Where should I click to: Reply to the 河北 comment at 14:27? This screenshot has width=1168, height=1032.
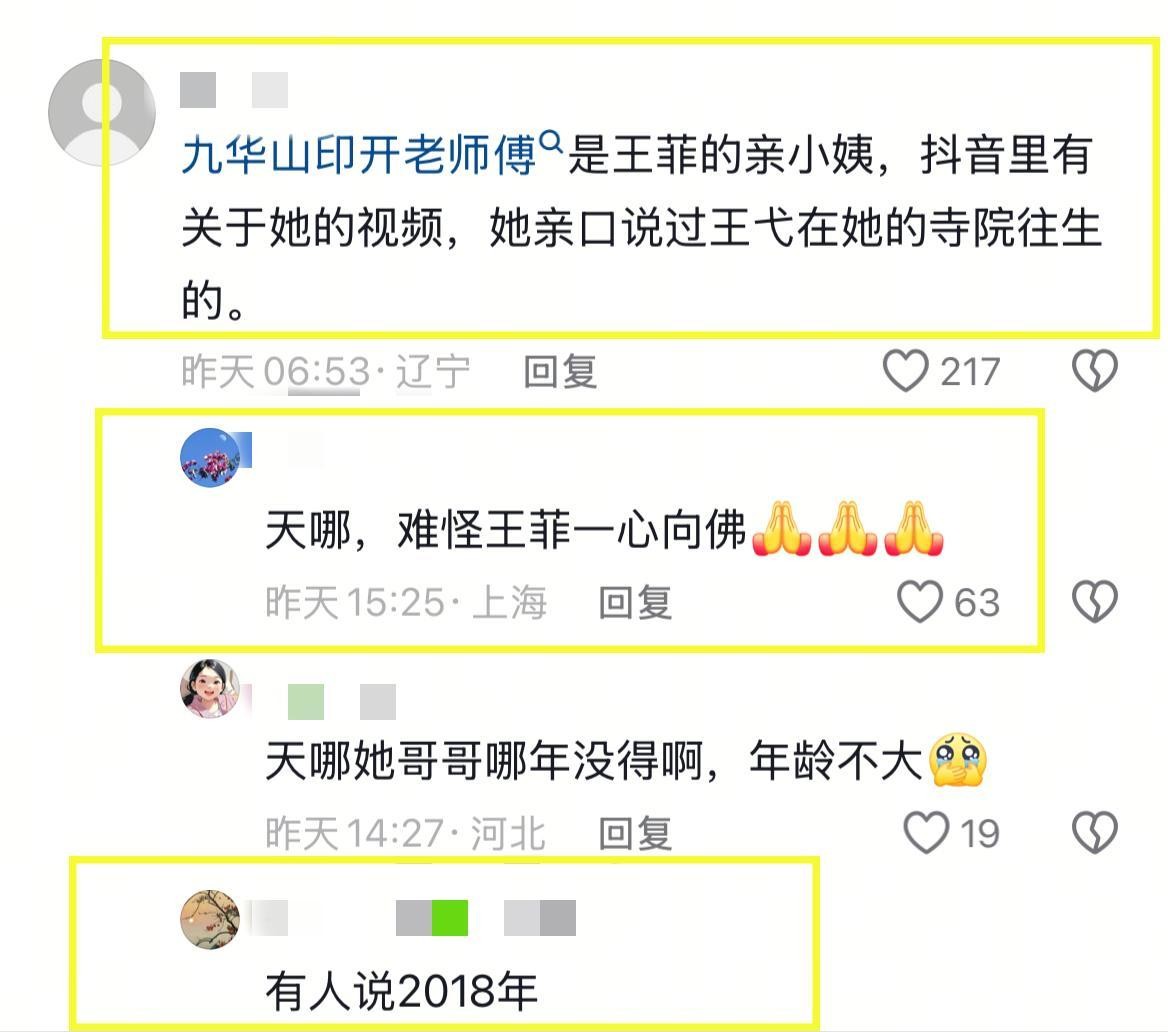(x=635, y=833)
